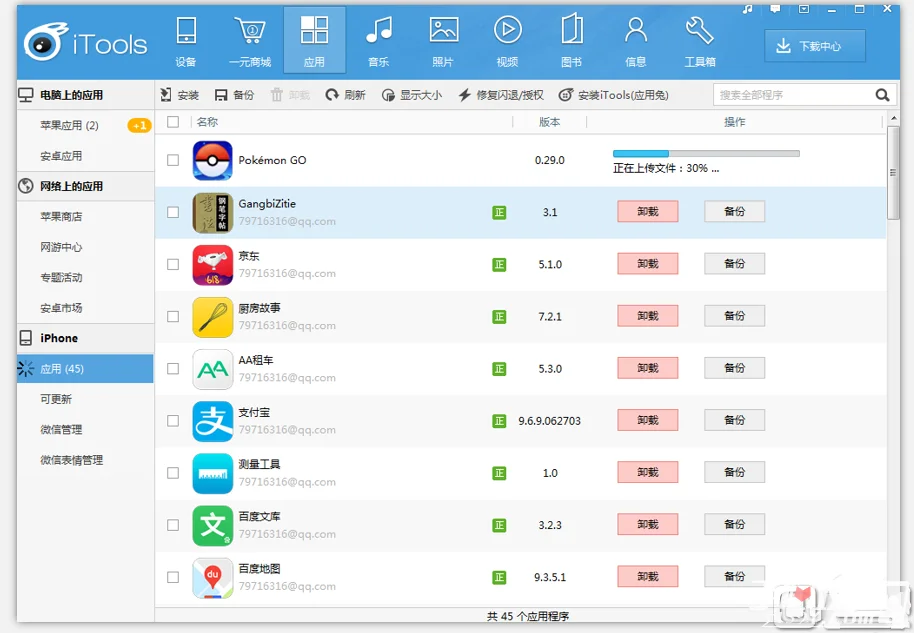
Task: Select the 应用 (Apps) top tab
Action: [x=314, y=41]
